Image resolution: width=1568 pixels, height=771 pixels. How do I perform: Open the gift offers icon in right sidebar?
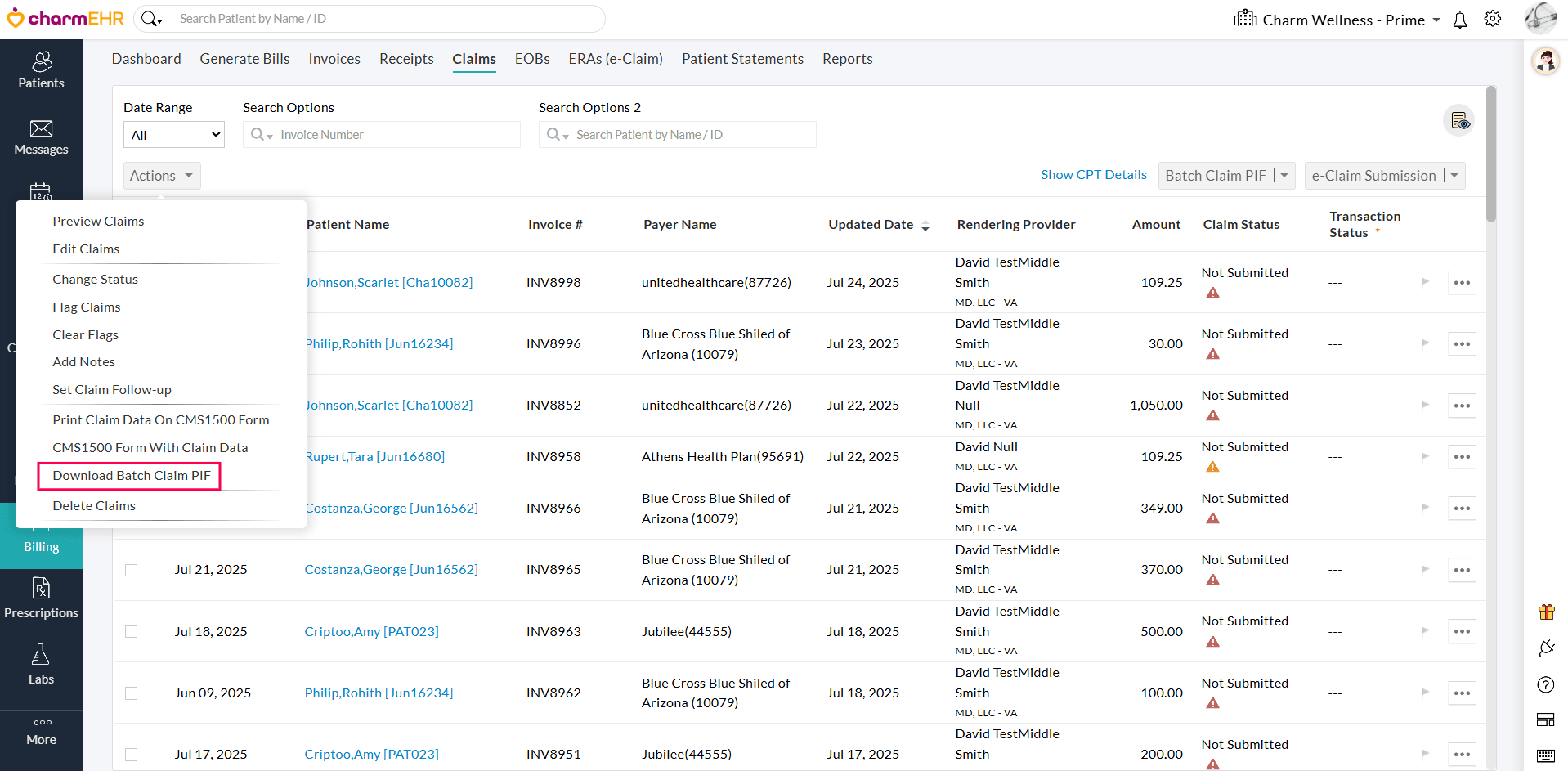click(1546, 612)
